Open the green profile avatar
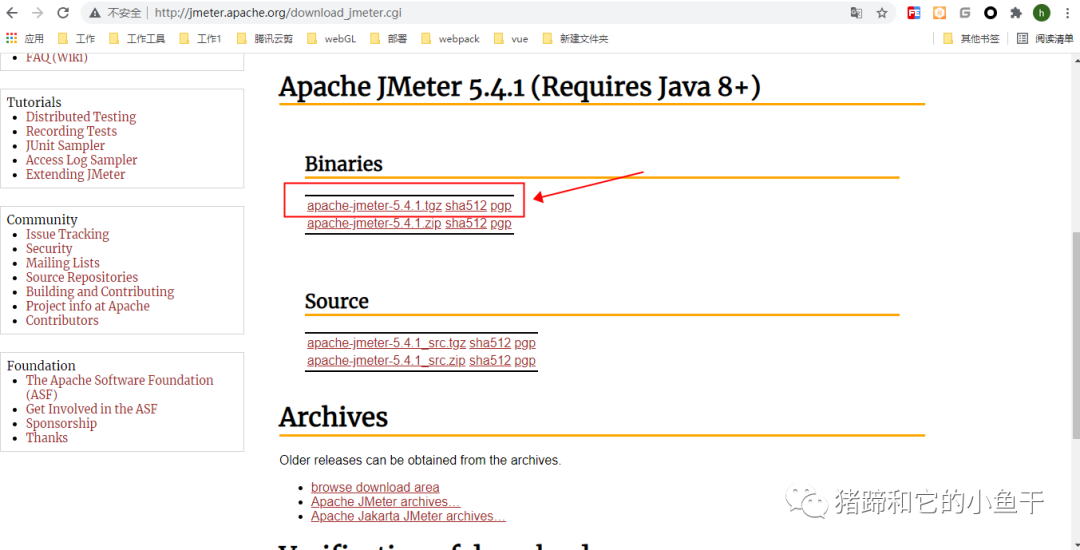Image resolution: width=1080 pixels, height=550 pixels. point(1041,13)
